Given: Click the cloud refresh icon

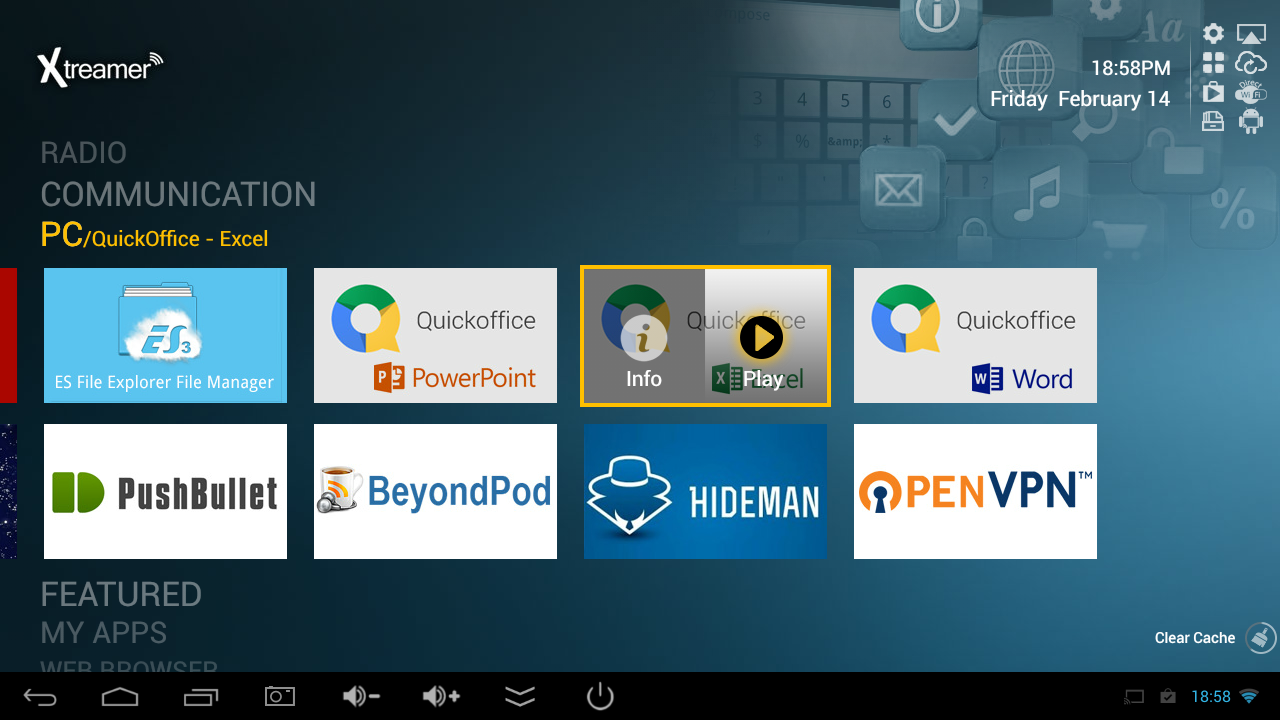Looking at the screenshot, I should point(1251,63).
